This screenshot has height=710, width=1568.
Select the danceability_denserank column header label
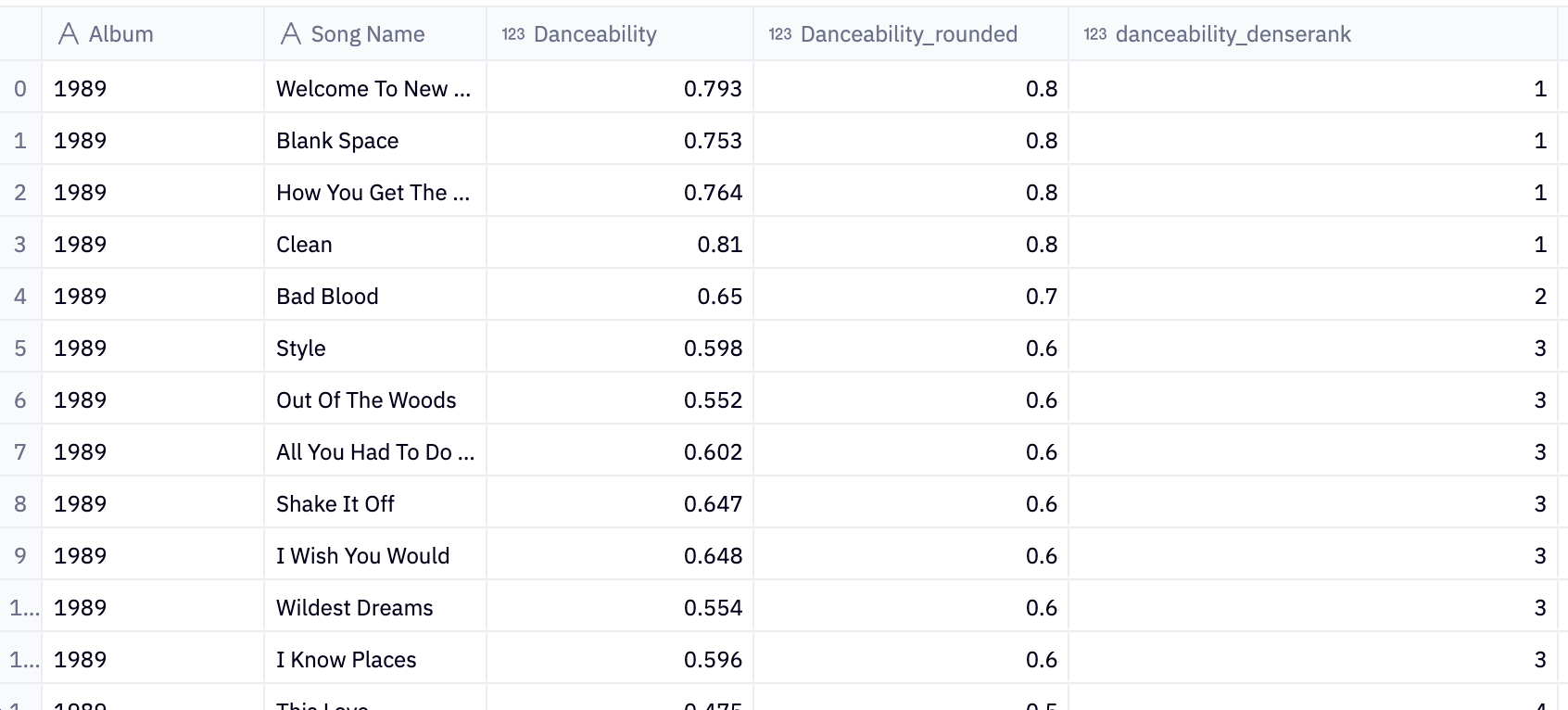(1233, 34)
